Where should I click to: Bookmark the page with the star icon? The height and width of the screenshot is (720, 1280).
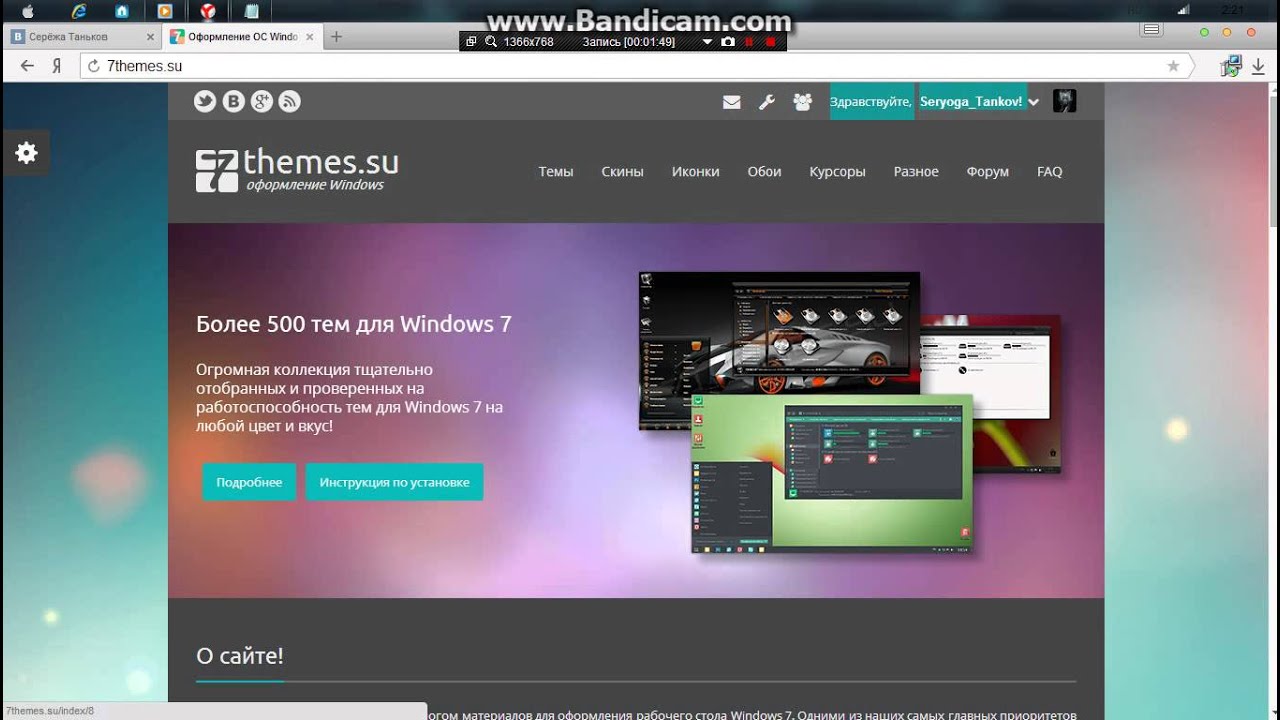[1173, 66]
